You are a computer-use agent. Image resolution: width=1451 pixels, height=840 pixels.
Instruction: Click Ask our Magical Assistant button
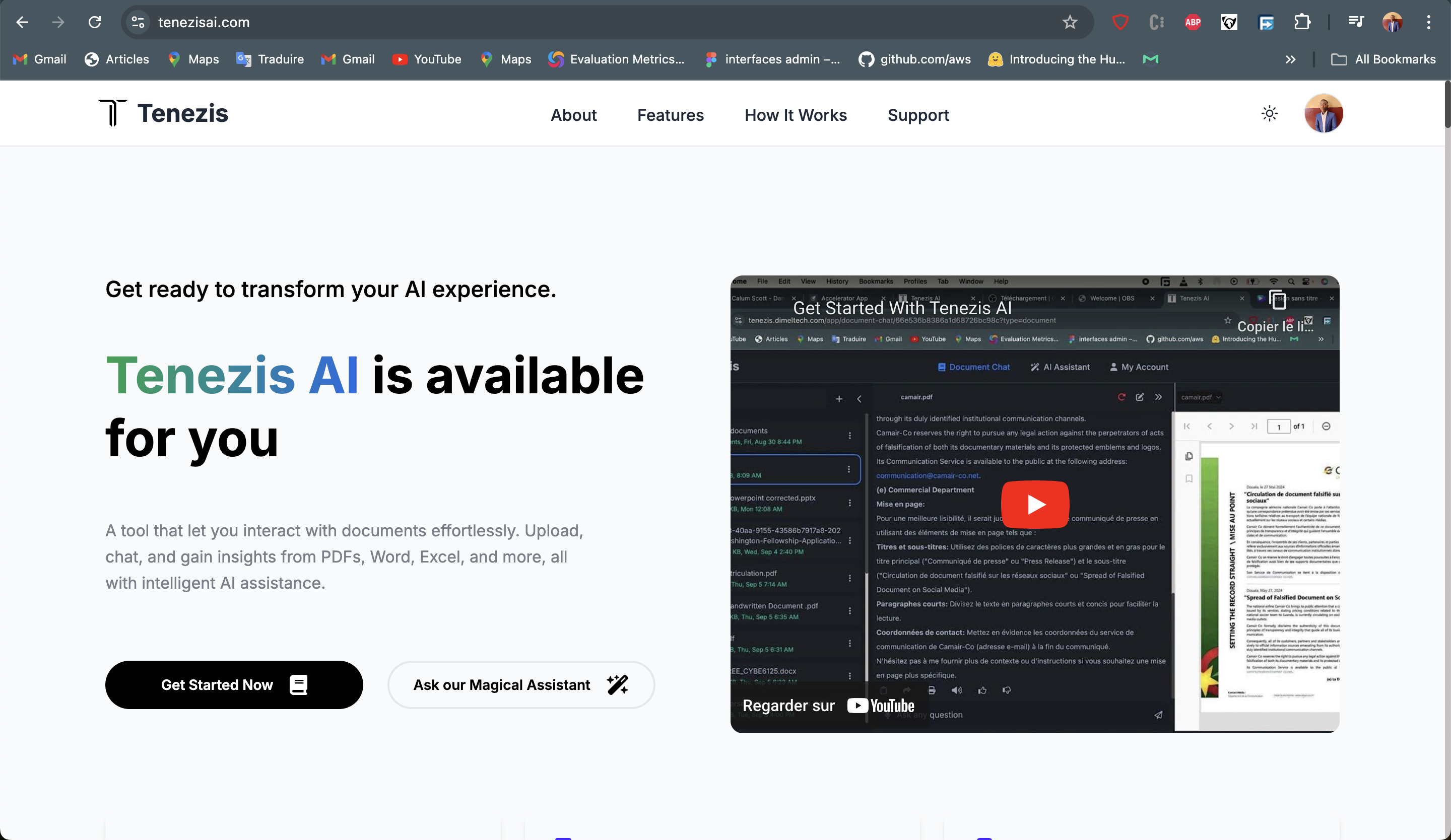pyautogui.click(x=520, y=685)
